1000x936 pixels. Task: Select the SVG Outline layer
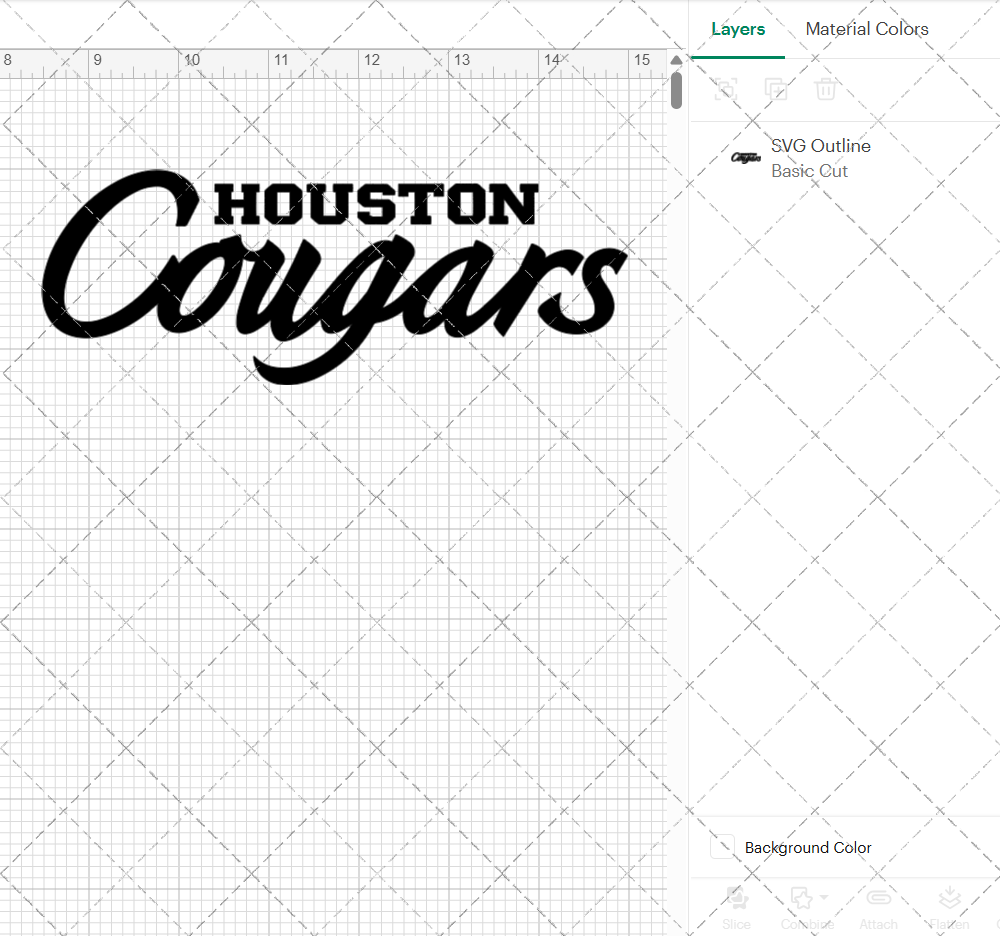[845, 158]
